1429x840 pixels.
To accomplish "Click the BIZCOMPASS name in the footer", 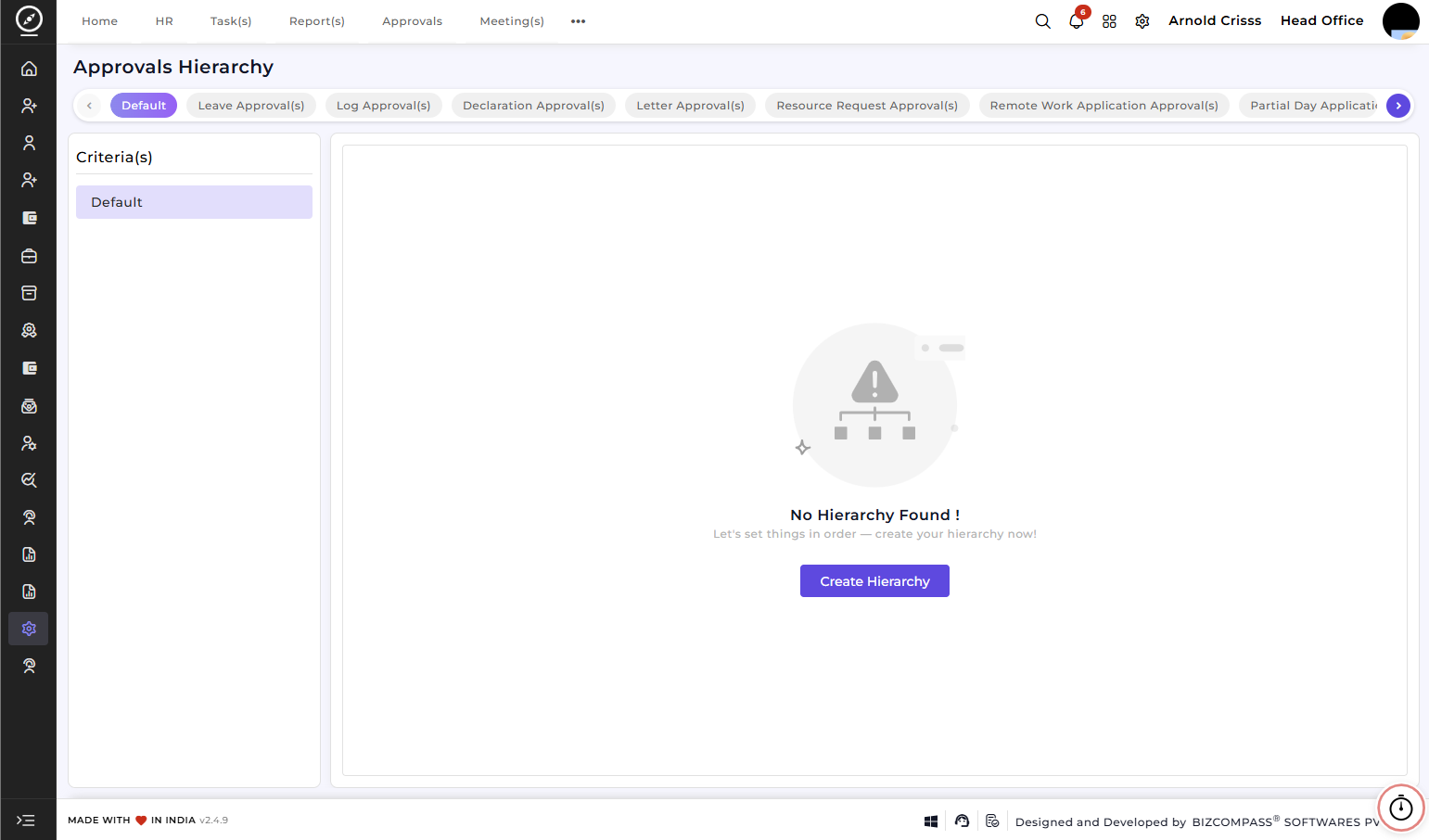I will [1232, 821].
